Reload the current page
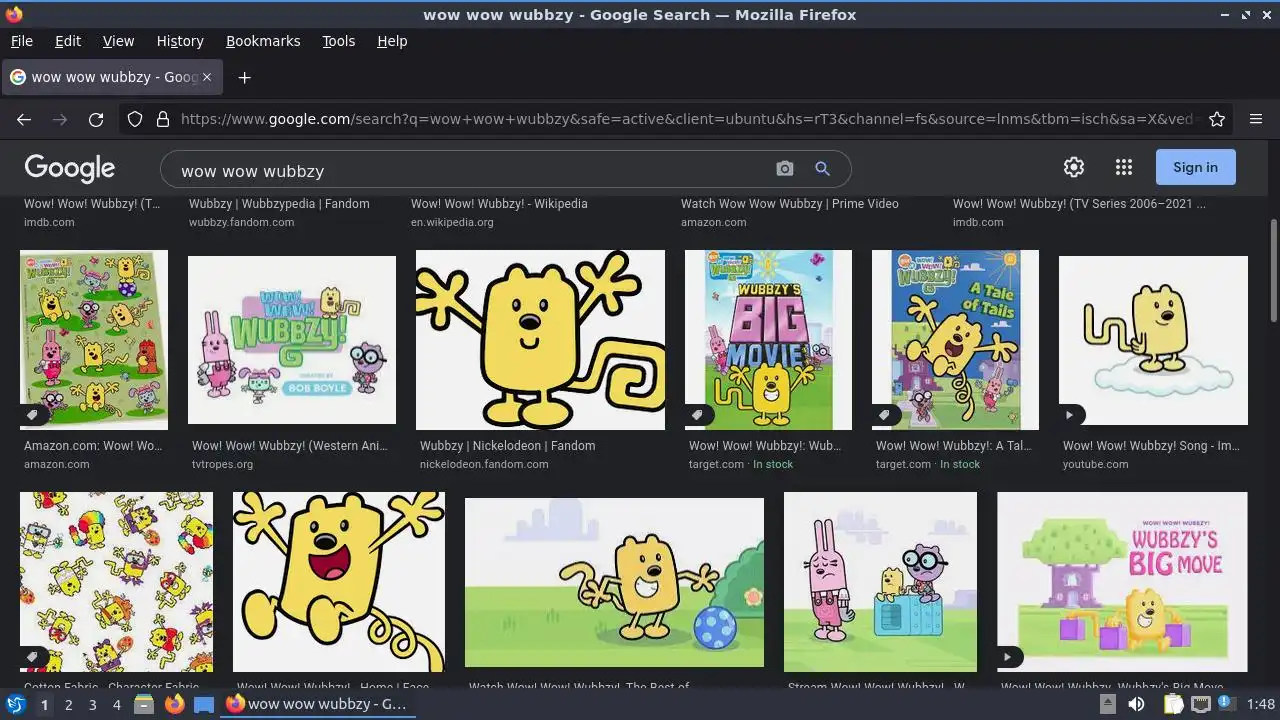The image size is (1280, 720). [x=96, y=119]
